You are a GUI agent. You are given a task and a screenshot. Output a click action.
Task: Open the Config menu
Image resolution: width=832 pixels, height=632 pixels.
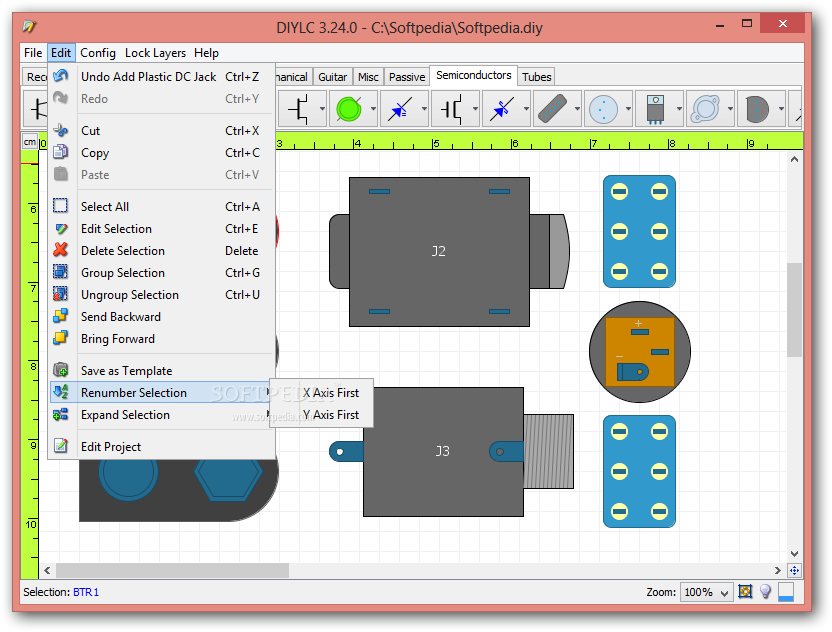(98, 53)
